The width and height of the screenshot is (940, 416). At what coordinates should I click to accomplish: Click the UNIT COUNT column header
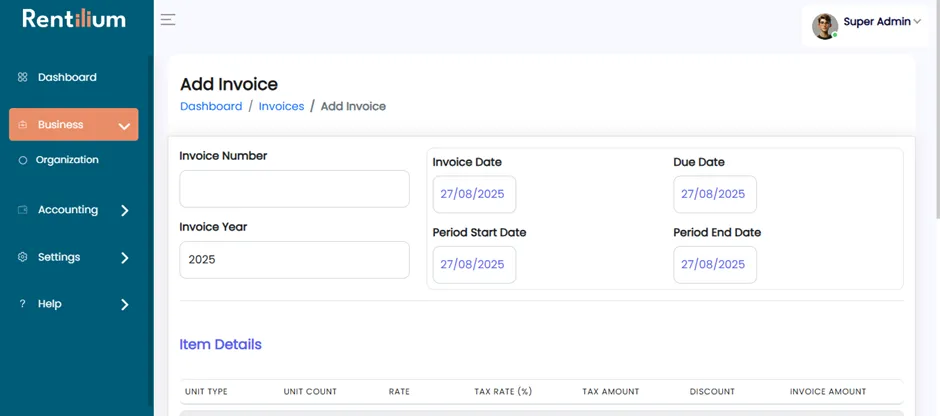click(x=310, y=391)
